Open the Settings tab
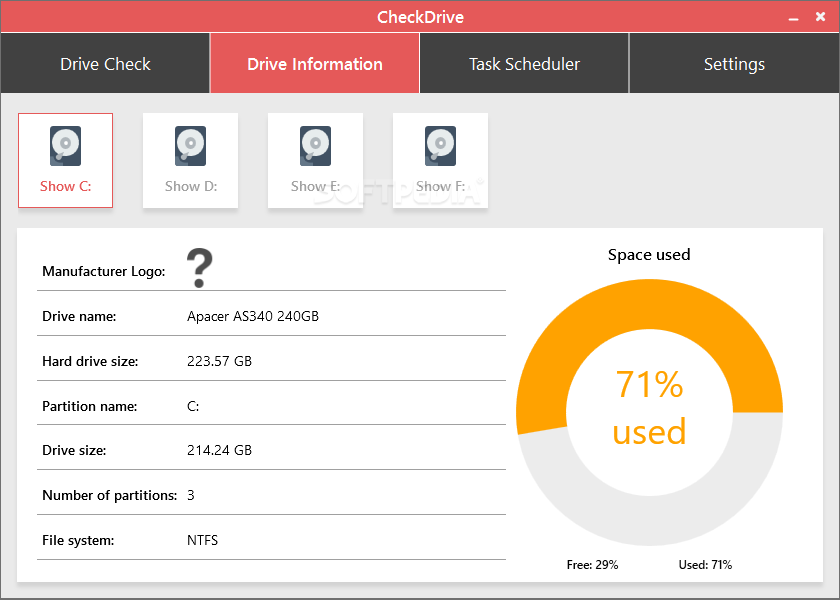 coord(733,63)
